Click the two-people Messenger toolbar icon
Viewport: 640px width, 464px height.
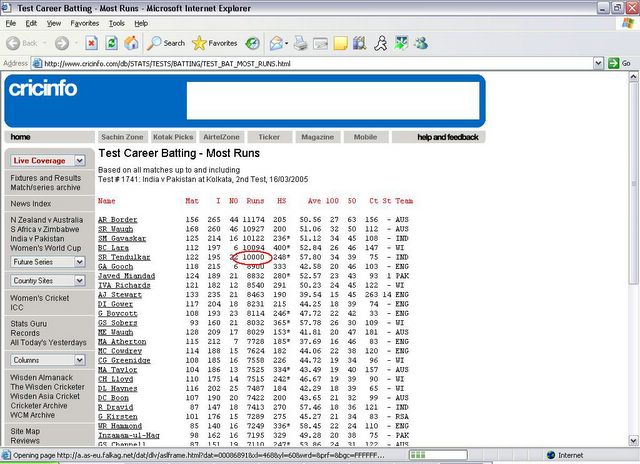pyautogui.click(x=421, y=43)
